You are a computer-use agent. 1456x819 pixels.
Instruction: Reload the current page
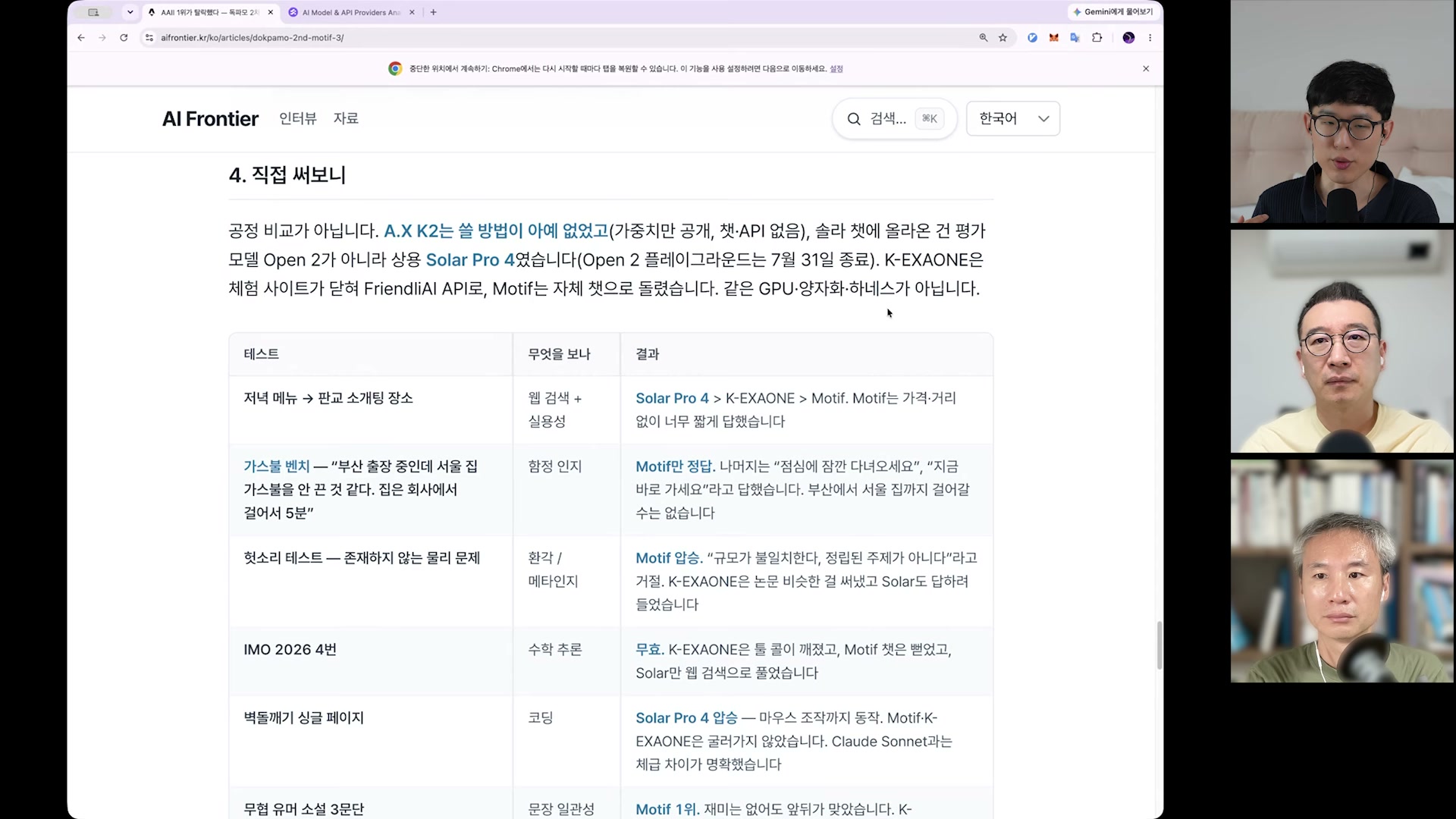click(x=124, y=37)
